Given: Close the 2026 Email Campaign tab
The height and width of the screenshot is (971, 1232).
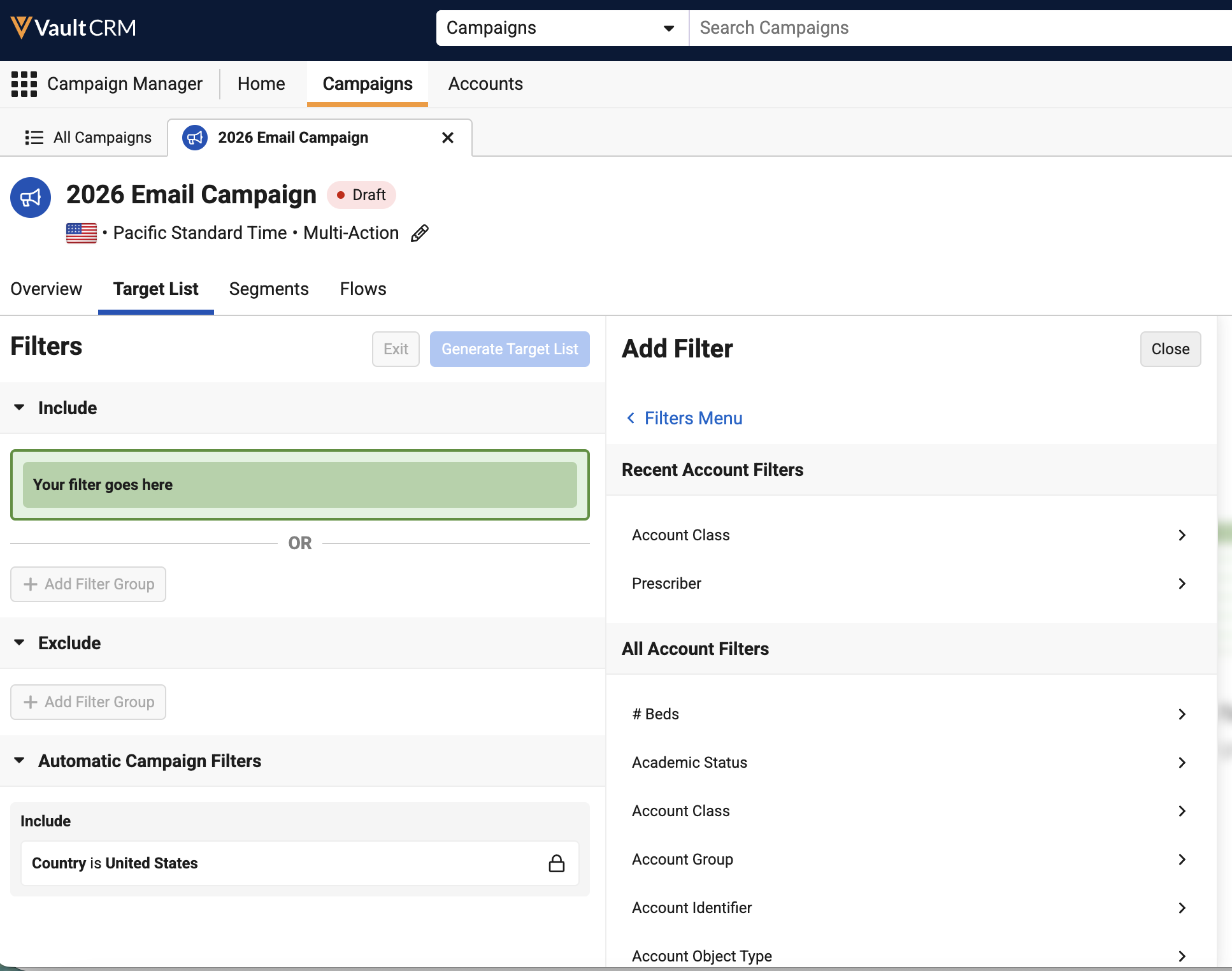Looking at the screenshot, I should [x=448, y=138].
